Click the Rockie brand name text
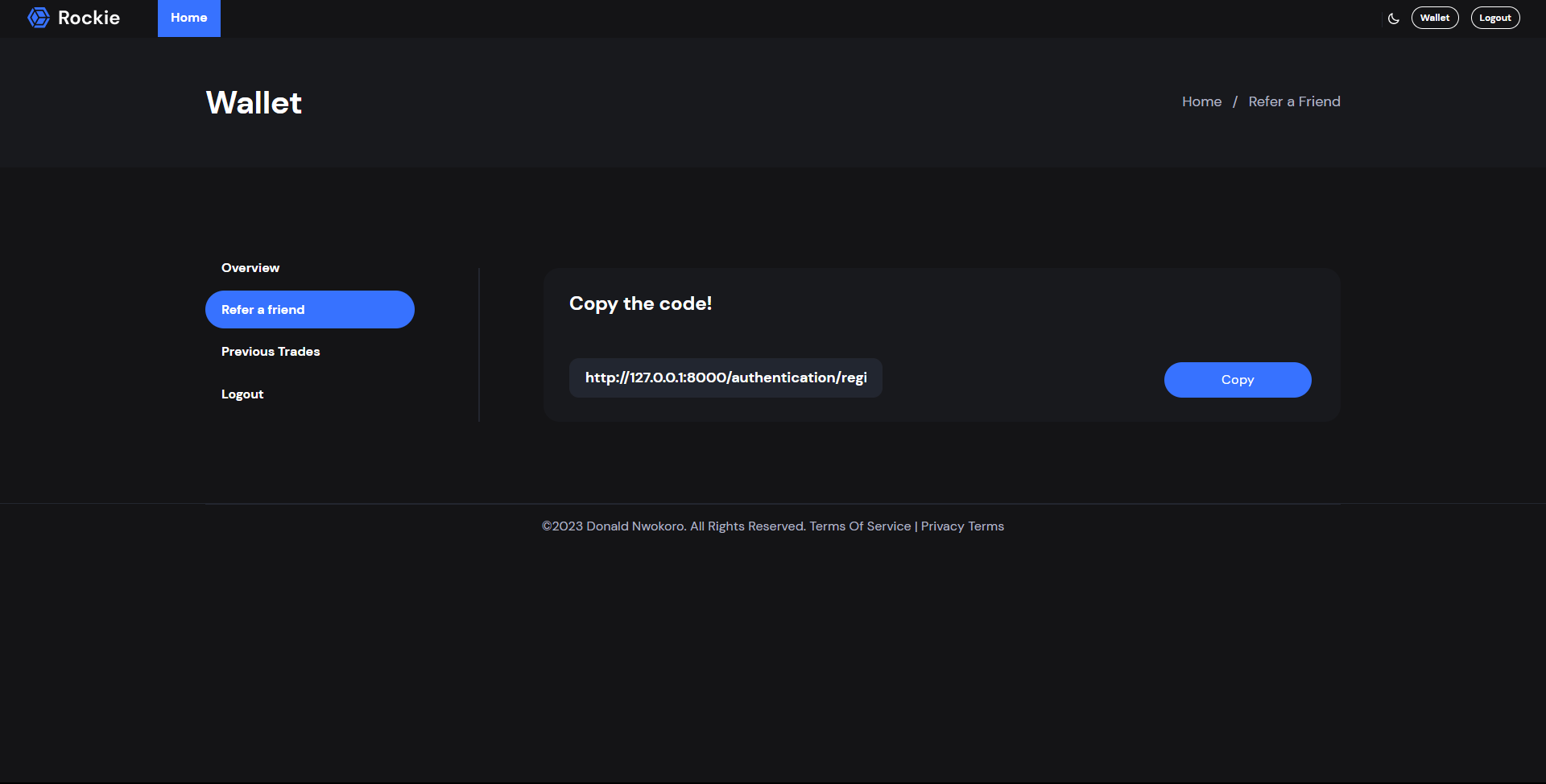 coord(89,18)
